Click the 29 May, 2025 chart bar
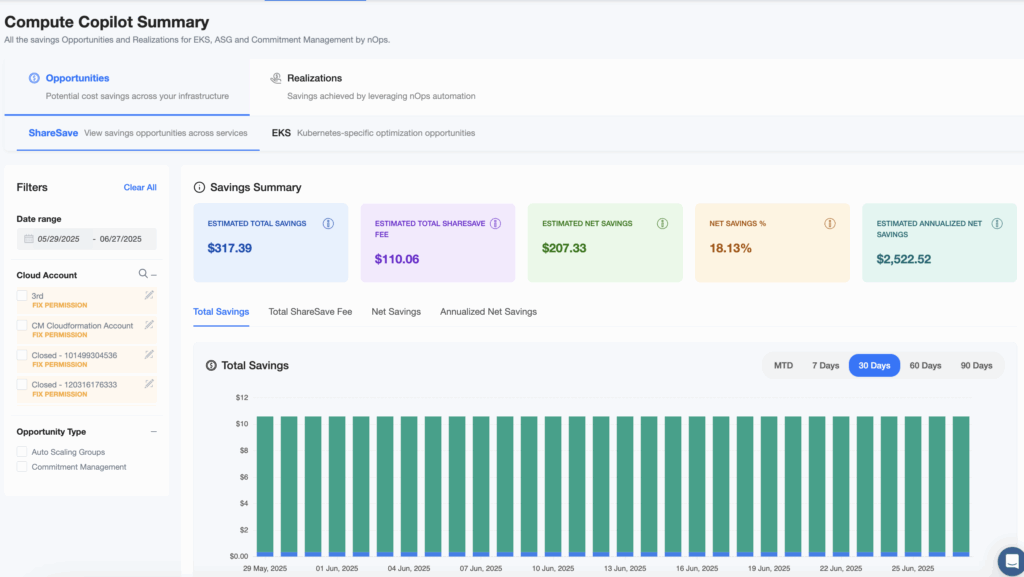The height and width of the screenshot is (577, 1024). [x=265, y=486]
